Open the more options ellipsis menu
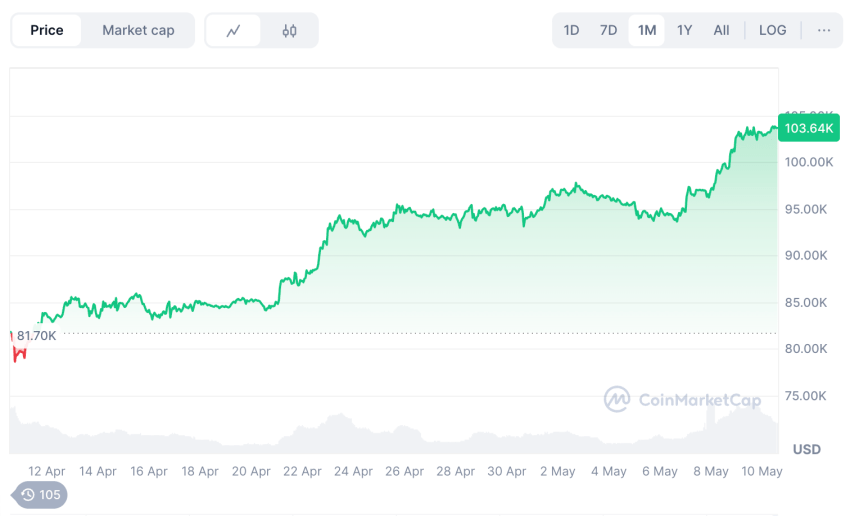This screenshot has height=516, width=850. (x=824, y=30)
